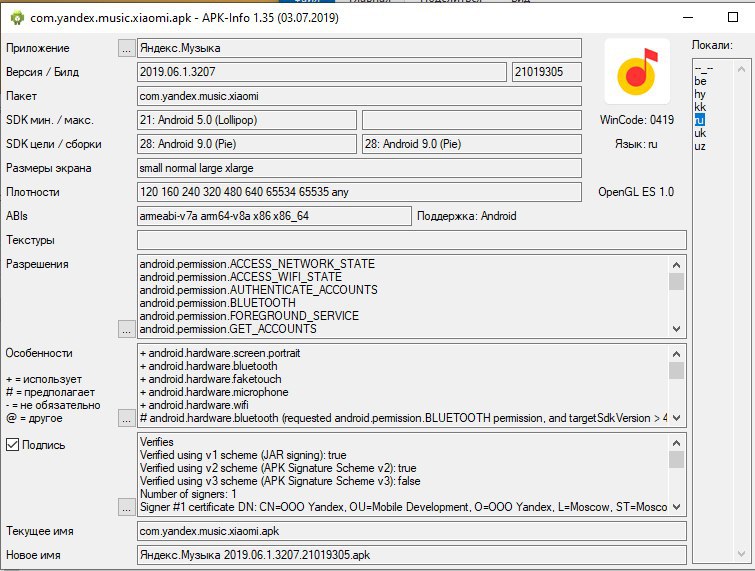
Task: Click the empty maximum SDK field
Action: 472,120
